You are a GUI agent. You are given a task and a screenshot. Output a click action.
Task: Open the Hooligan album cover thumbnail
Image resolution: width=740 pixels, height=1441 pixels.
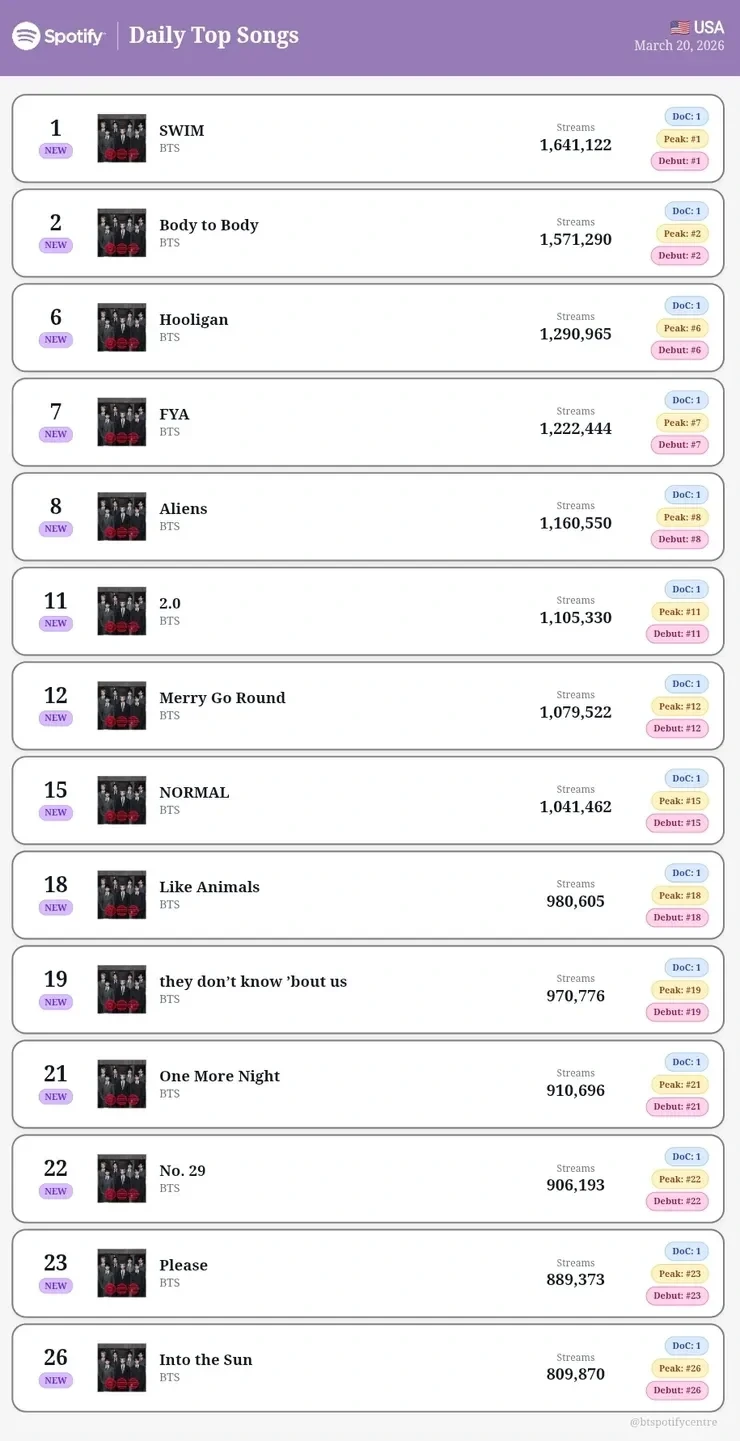(x=122, y=327)
